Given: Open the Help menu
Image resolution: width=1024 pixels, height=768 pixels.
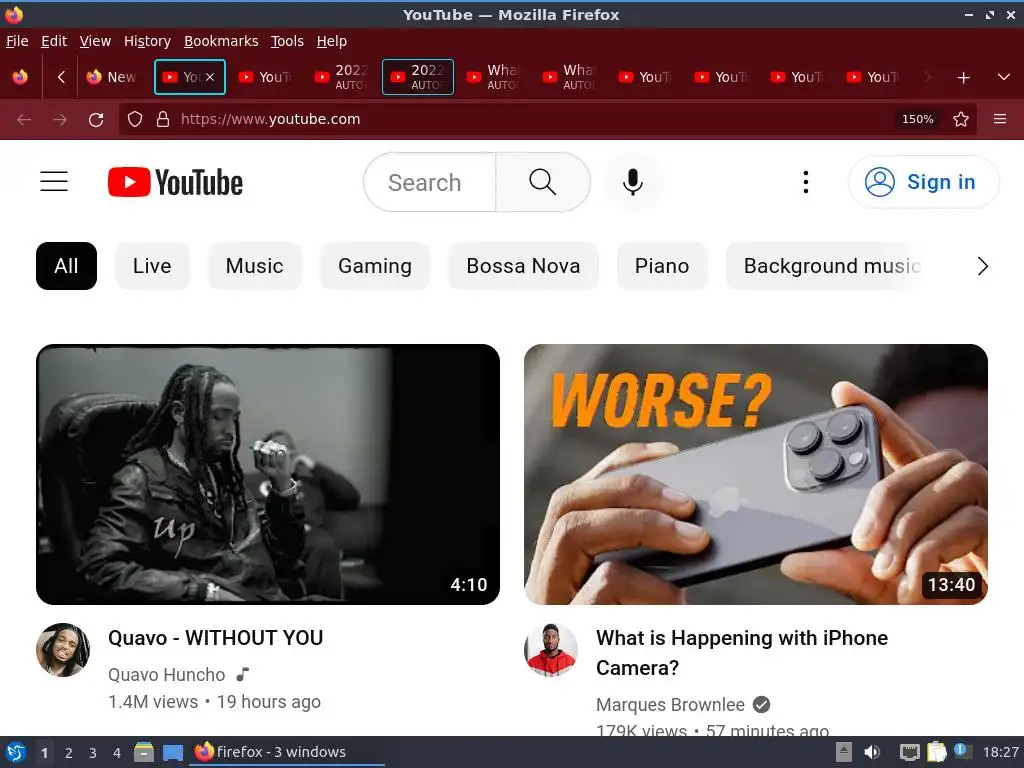Looking at the screenshot, I should (332, 41).
